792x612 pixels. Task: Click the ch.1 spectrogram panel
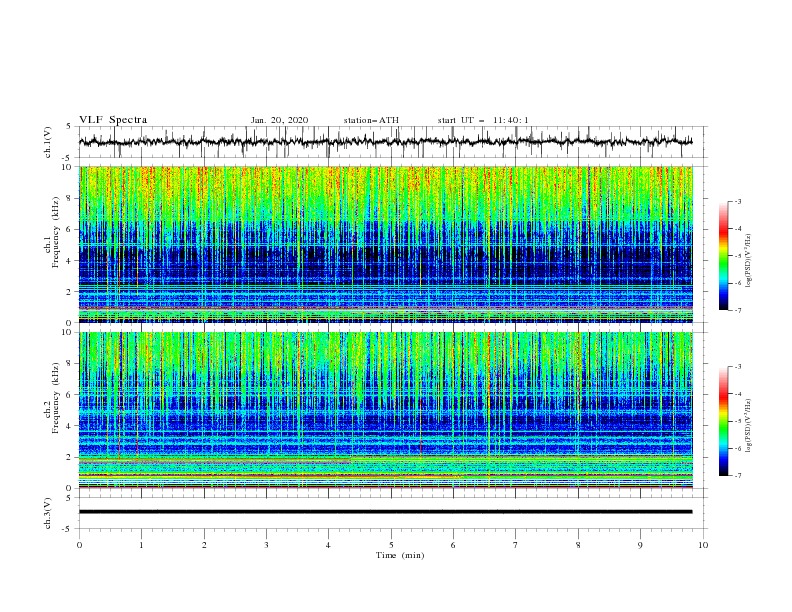coord(386,244)
